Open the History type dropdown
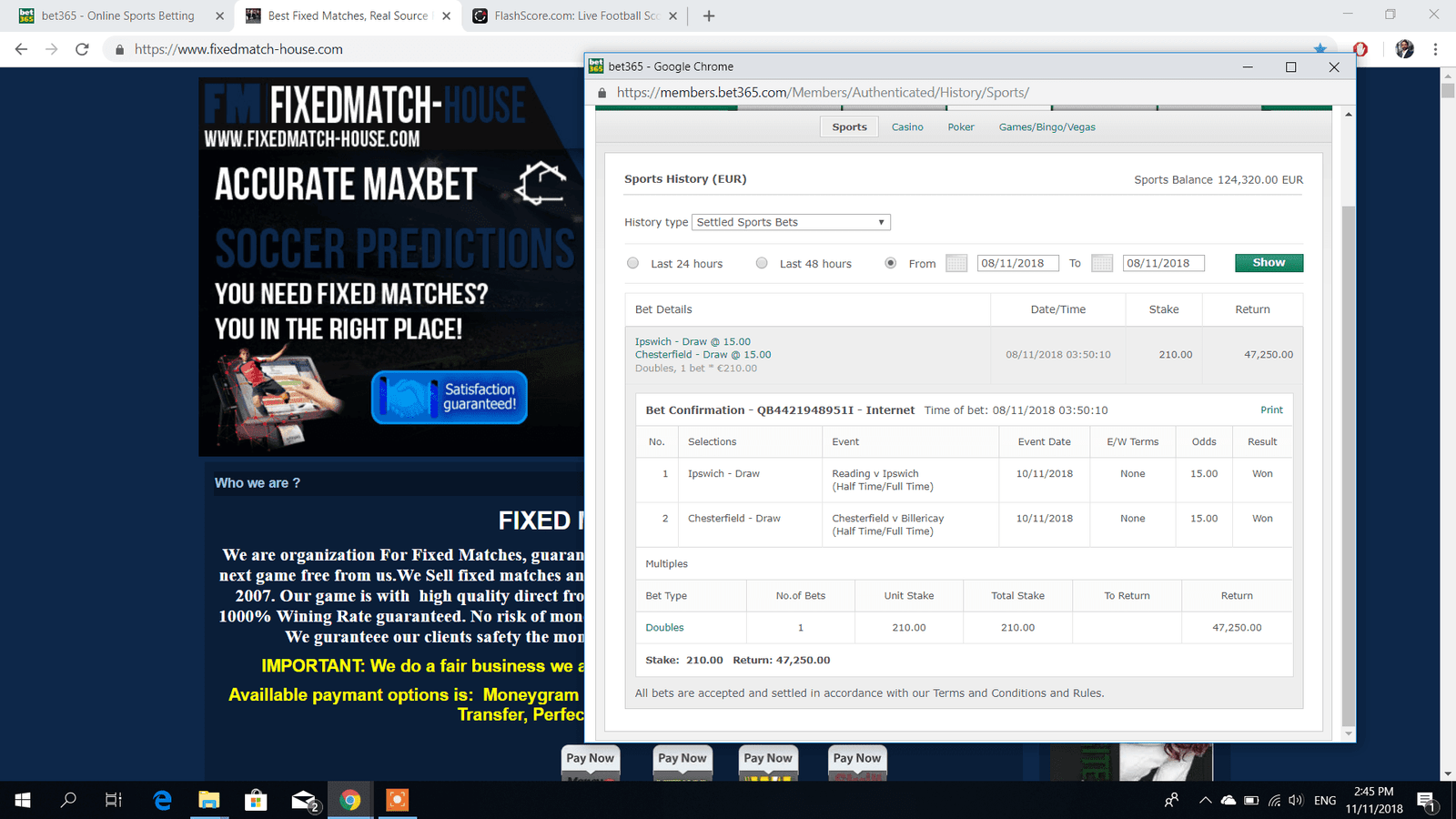The image size is (1456, 819). [x=791, y=222]
